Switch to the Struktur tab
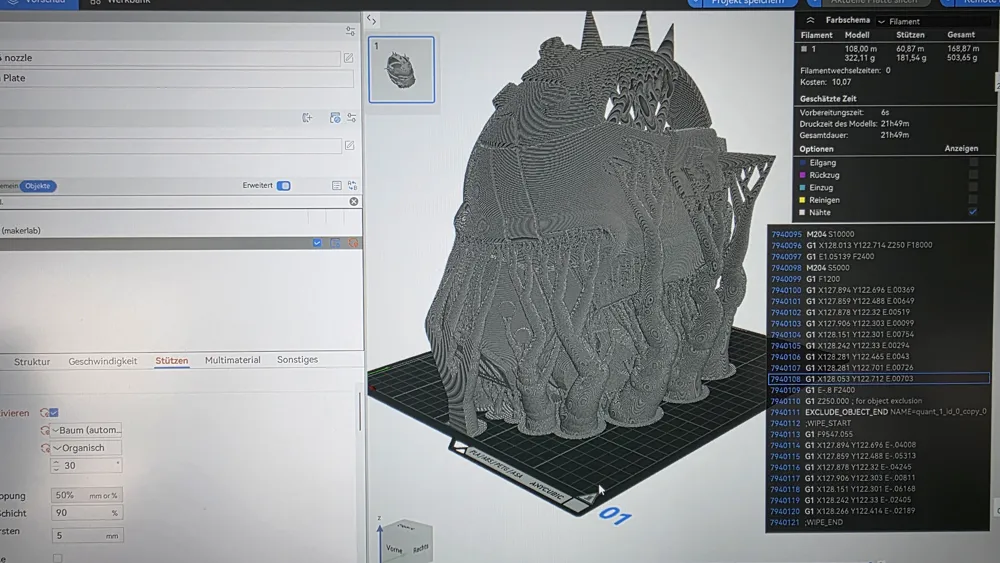The image size is (1000, 563). coord(32,362)
